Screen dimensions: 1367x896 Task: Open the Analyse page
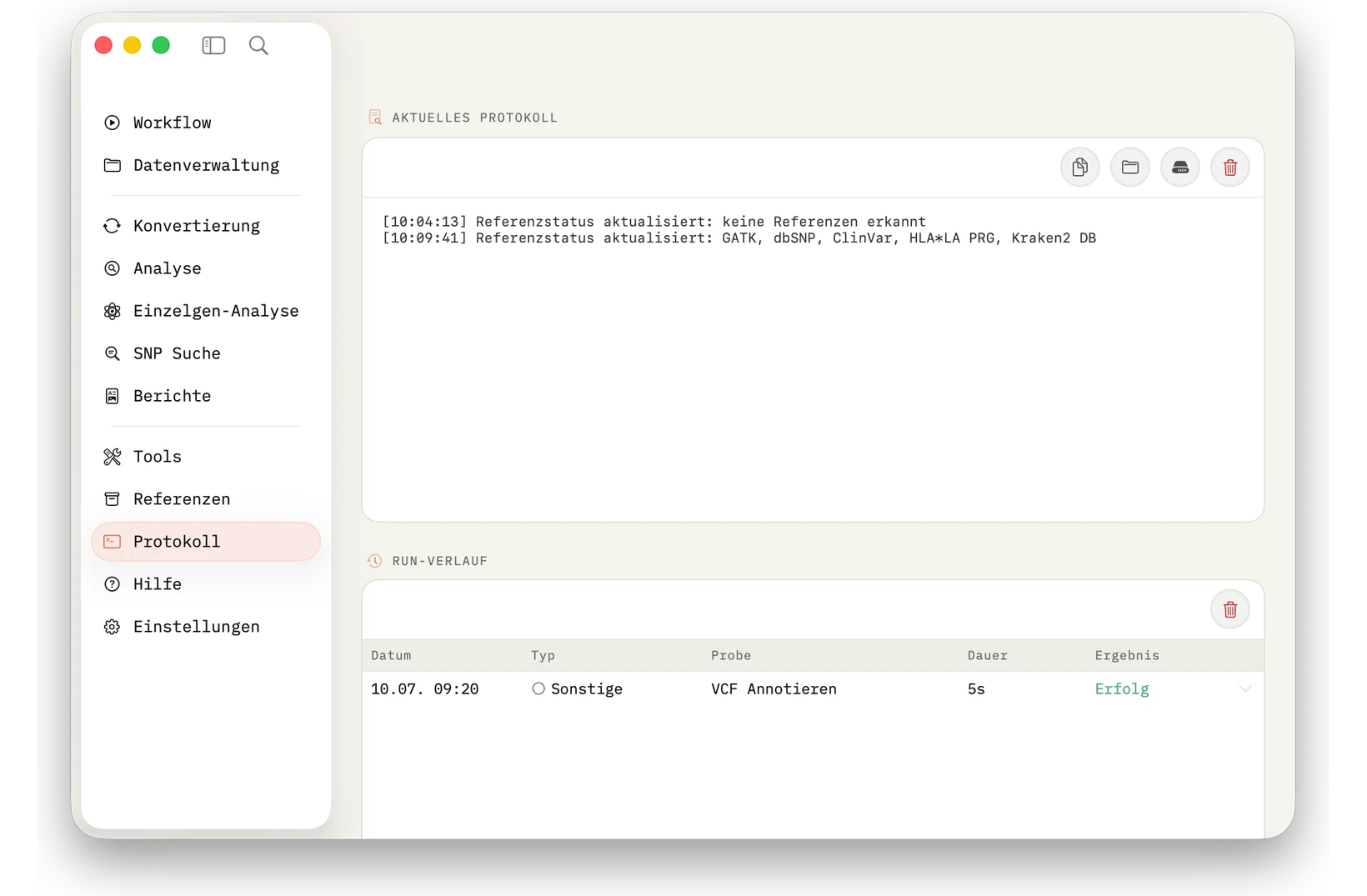(x=205, y=268)
